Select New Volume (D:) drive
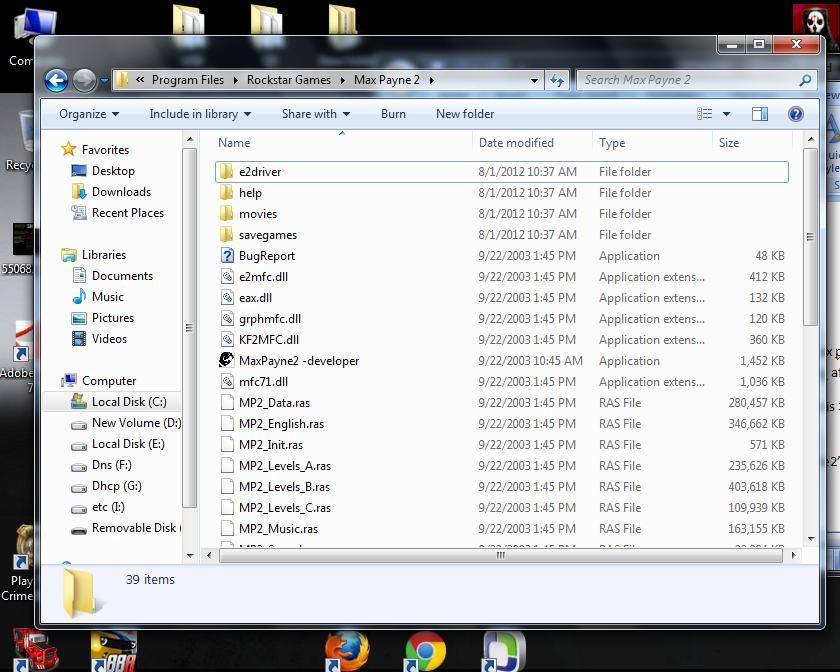Image resolution: width=840 pixels, height=672 pixels. (x=136, y=423)
